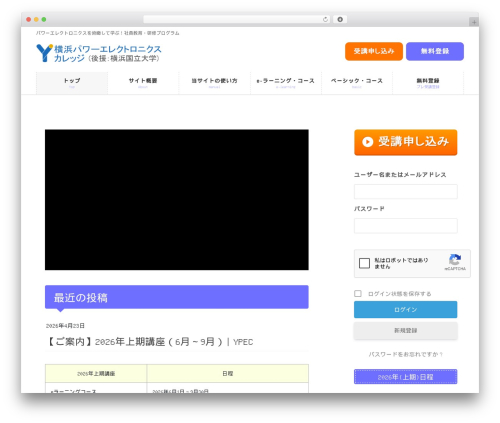Click the browser reload icon
The width and height of the screenshot is (500, 423).
tap(325, 20)
